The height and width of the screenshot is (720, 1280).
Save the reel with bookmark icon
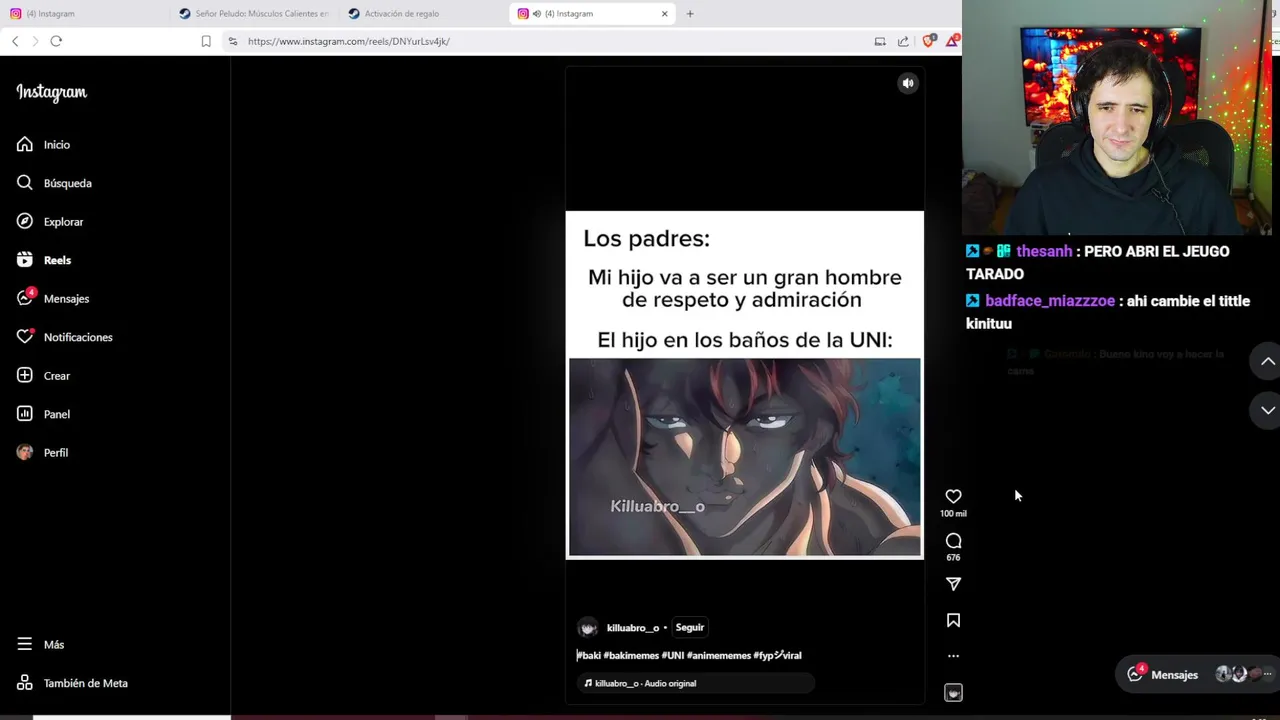pos(953,621)
